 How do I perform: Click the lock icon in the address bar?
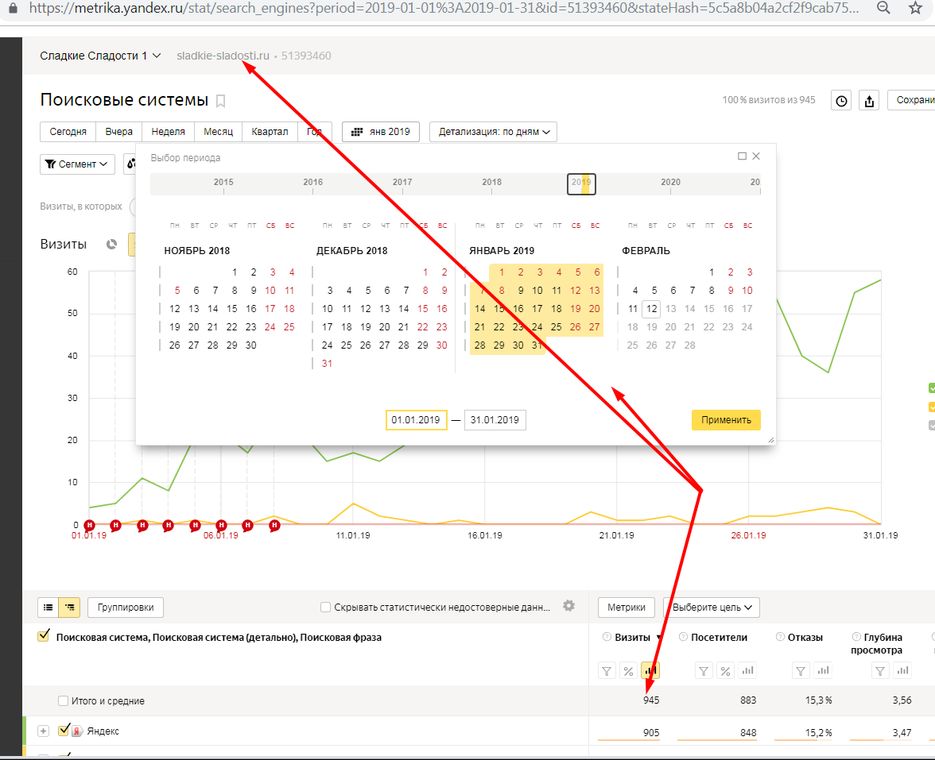point(13,8)
